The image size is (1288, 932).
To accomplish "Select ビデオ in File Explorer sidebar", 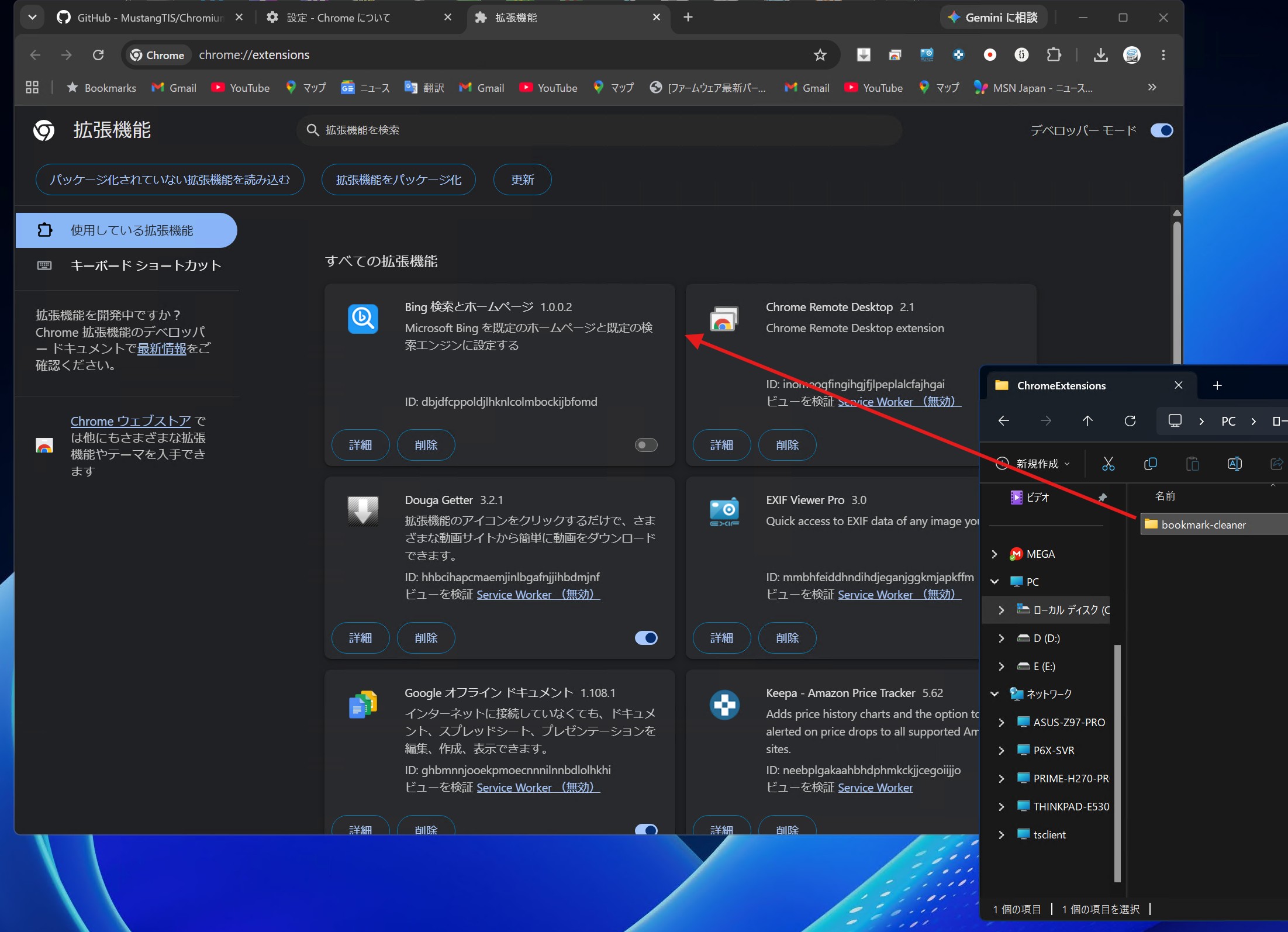I will click(1038, 498).
